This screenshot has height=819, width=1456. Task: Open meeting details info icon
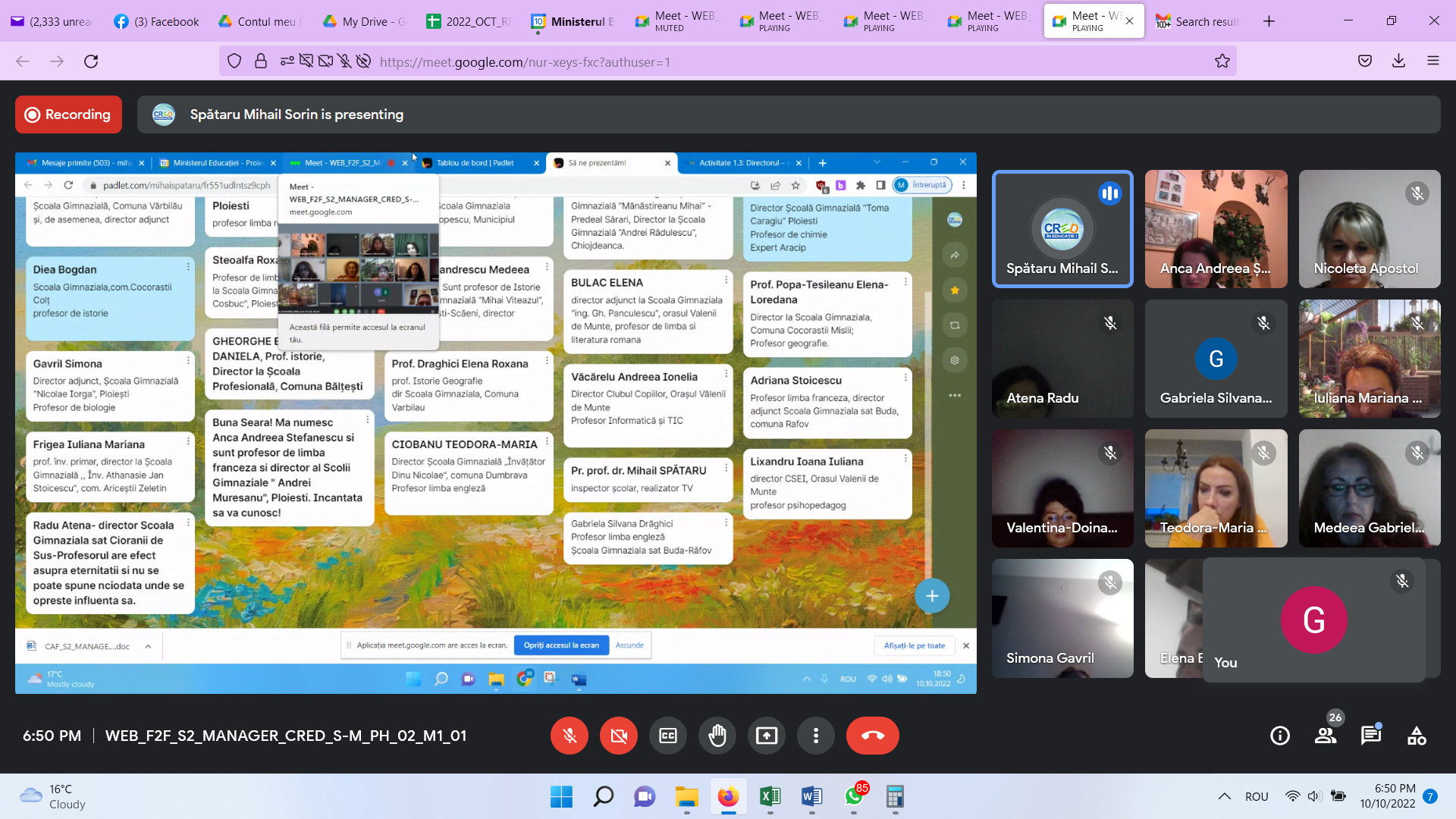tap(1280, 736)
